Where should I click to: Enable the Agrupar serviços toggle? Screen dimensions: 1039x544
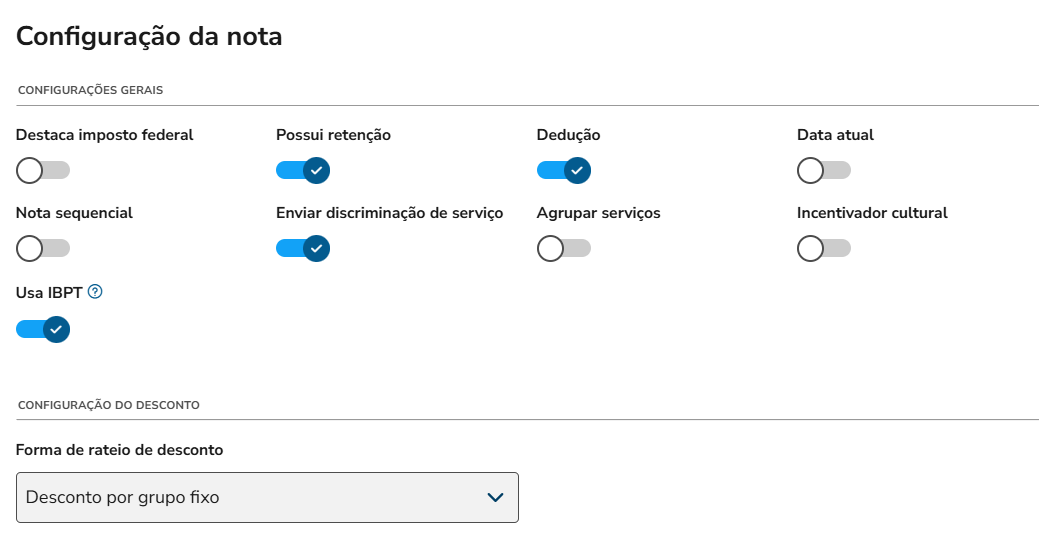(x=564, y=249)
